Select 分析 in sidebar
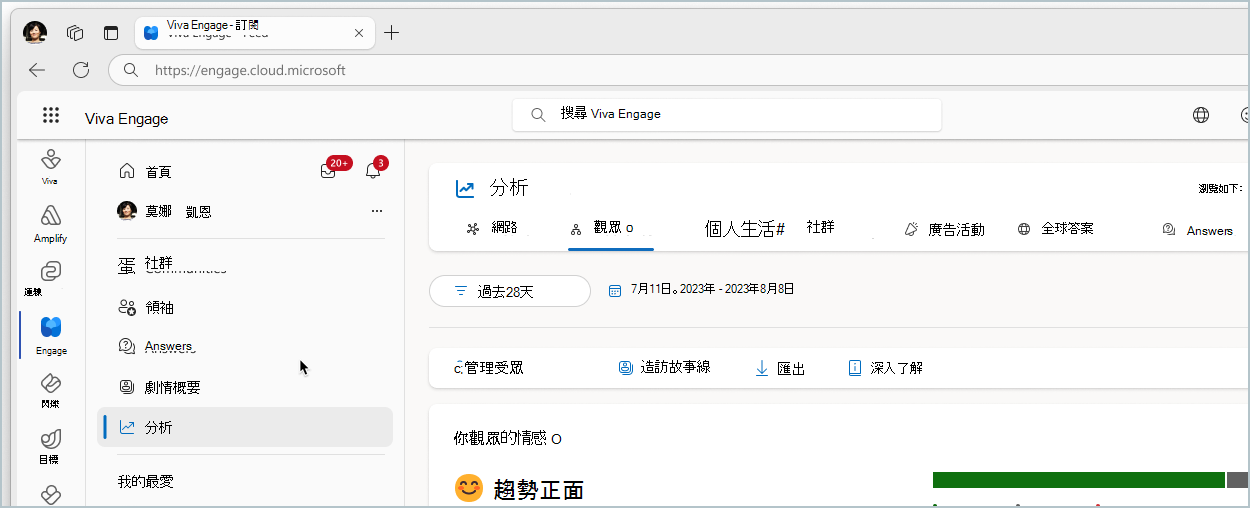1250x508 pixels. 245,427
